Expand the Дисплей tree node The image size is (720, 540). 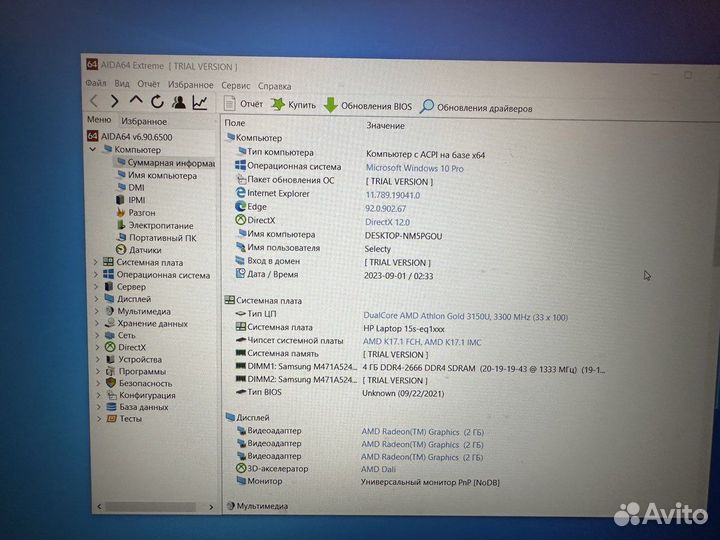pyautogui.click(x=97, y=299)
